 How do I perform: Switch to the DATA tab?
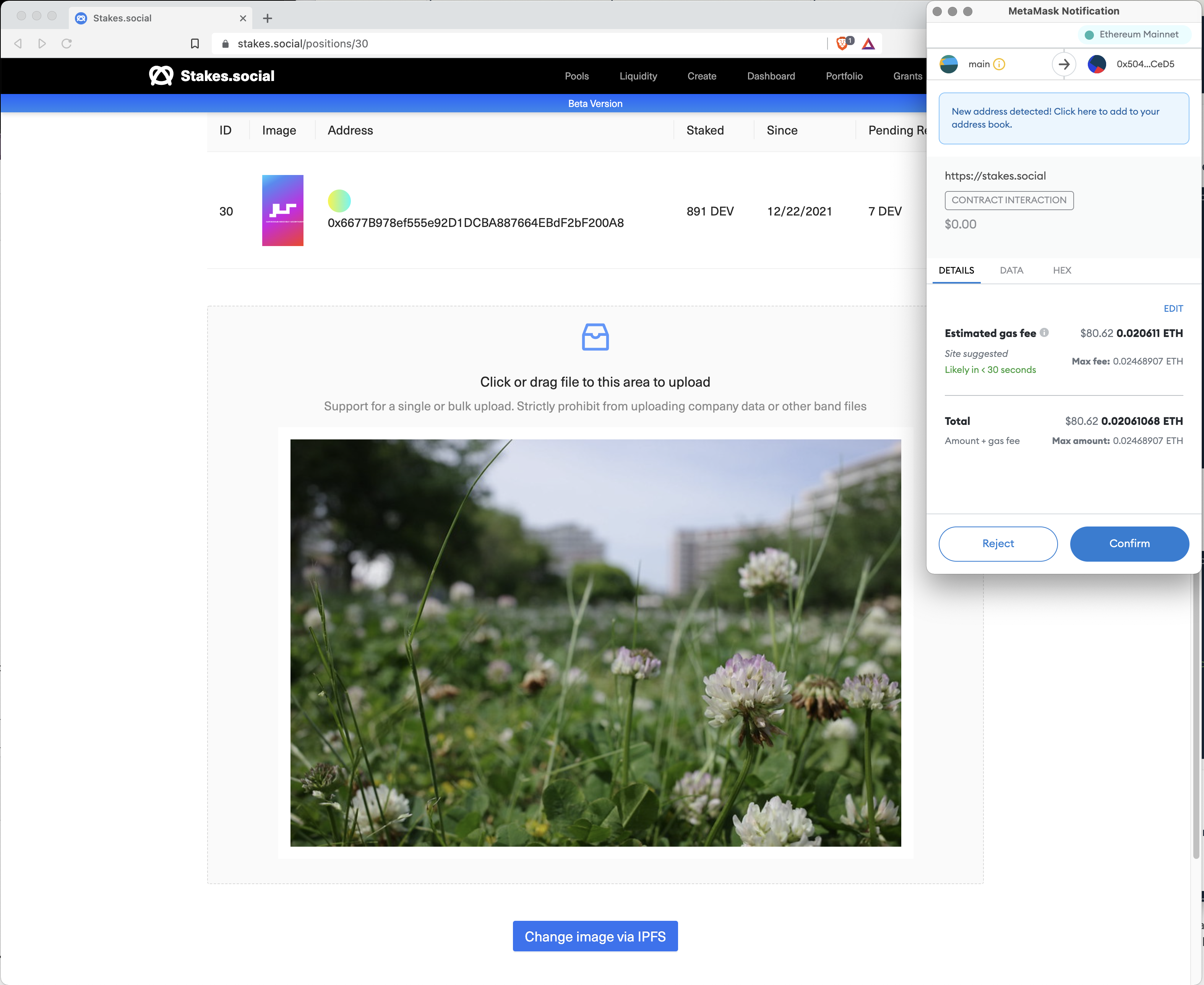[x=1012, y=270]
